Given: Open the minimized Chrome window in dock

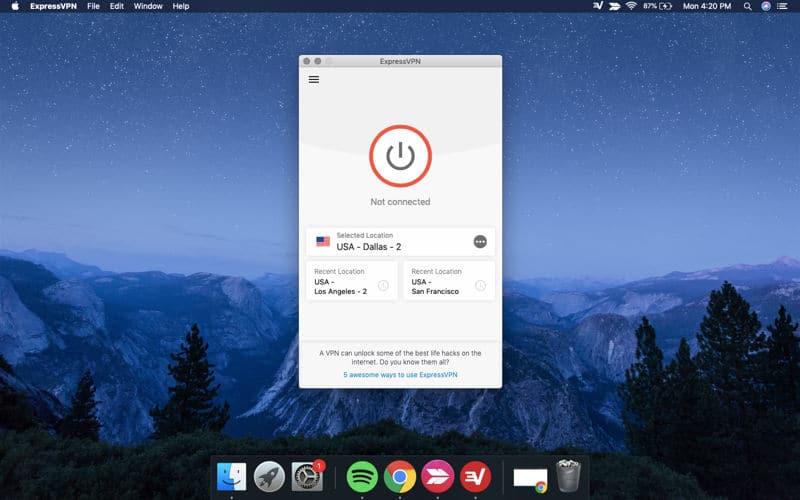Looking at the screenshot, I should [530, 480].
